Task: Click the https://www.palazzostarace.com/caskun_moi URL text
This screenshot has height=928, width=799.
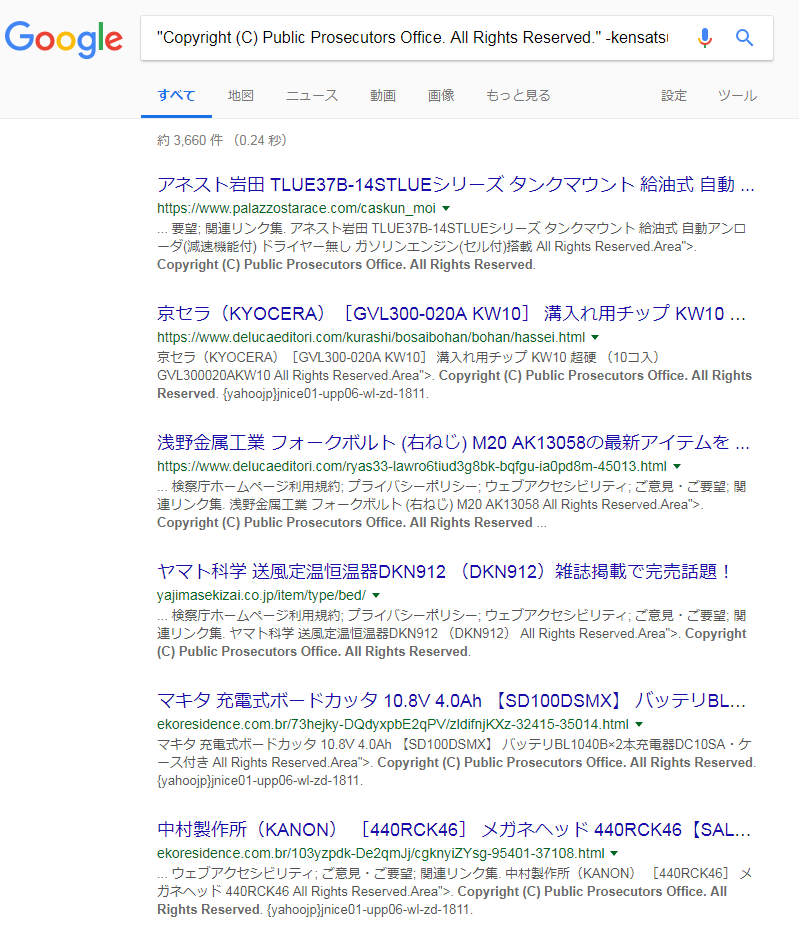Action: (296, 208)
